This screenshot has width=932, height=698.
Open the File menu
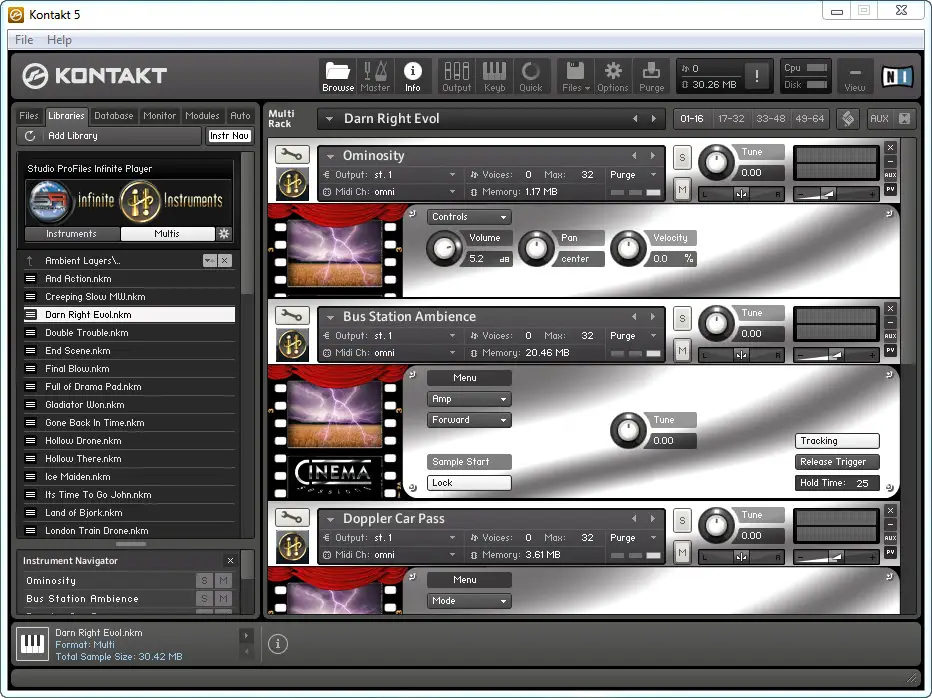click(x=24, y=40)
